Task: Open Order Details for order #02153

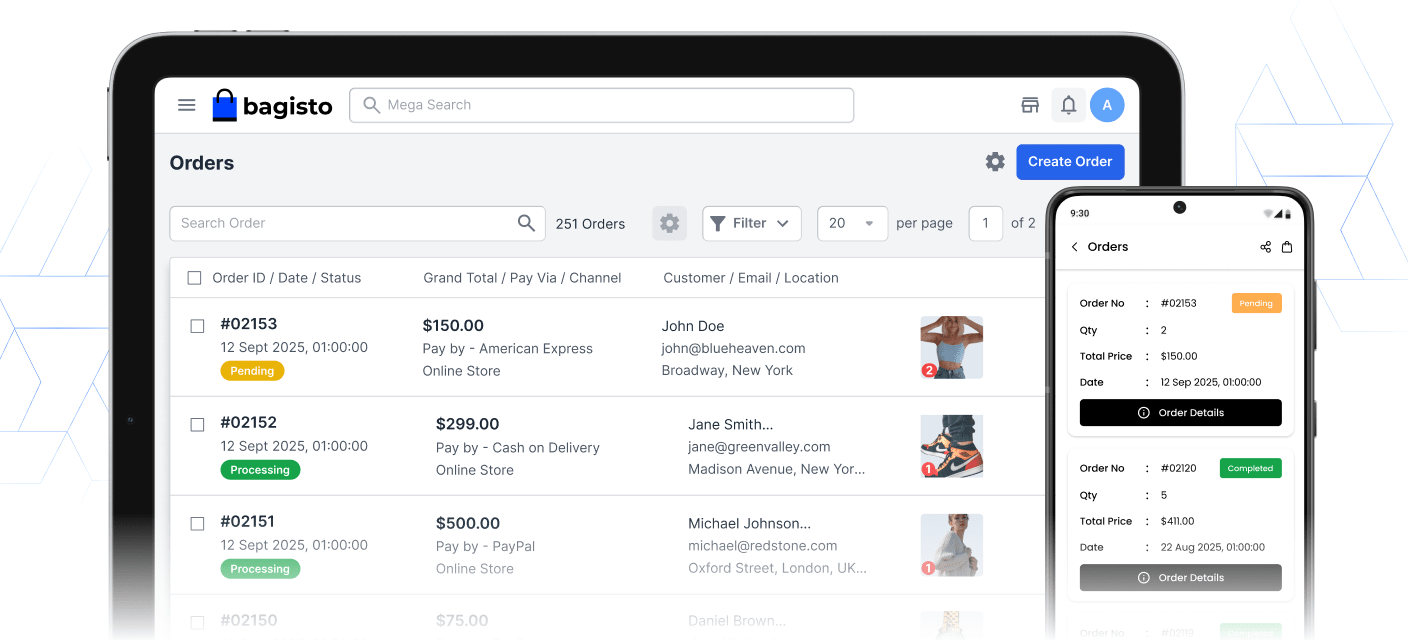Action: pos(1180,412)
